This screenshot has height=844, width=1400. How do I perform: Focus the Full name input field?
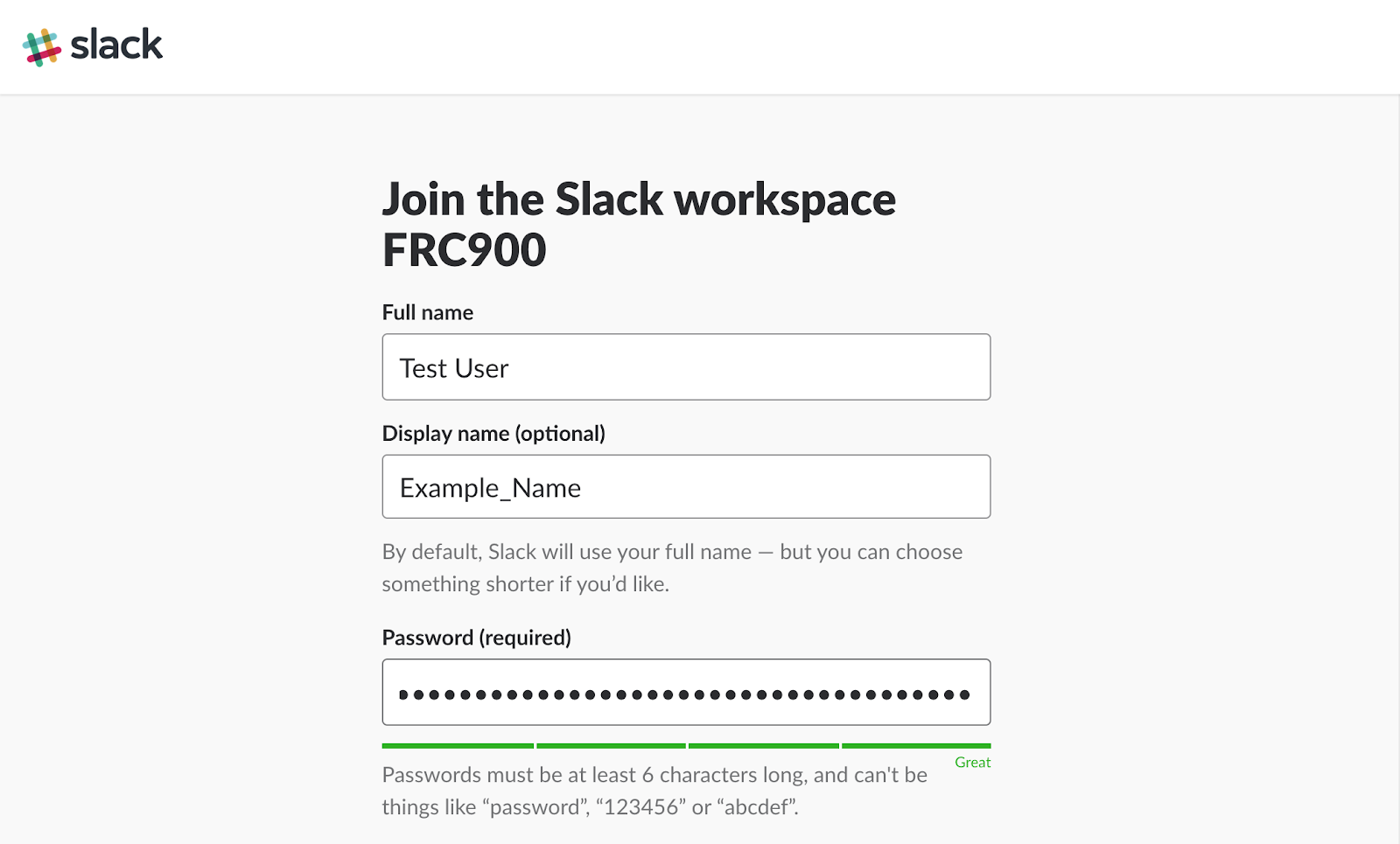(x=686, y=367)
